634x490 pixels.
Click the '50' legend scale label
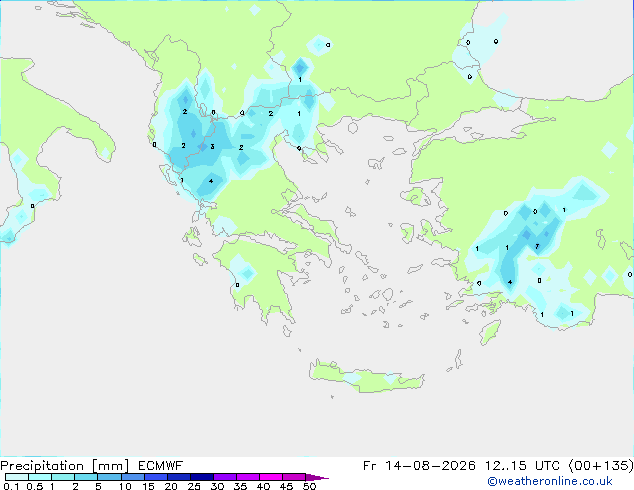[x=309, y=486]
